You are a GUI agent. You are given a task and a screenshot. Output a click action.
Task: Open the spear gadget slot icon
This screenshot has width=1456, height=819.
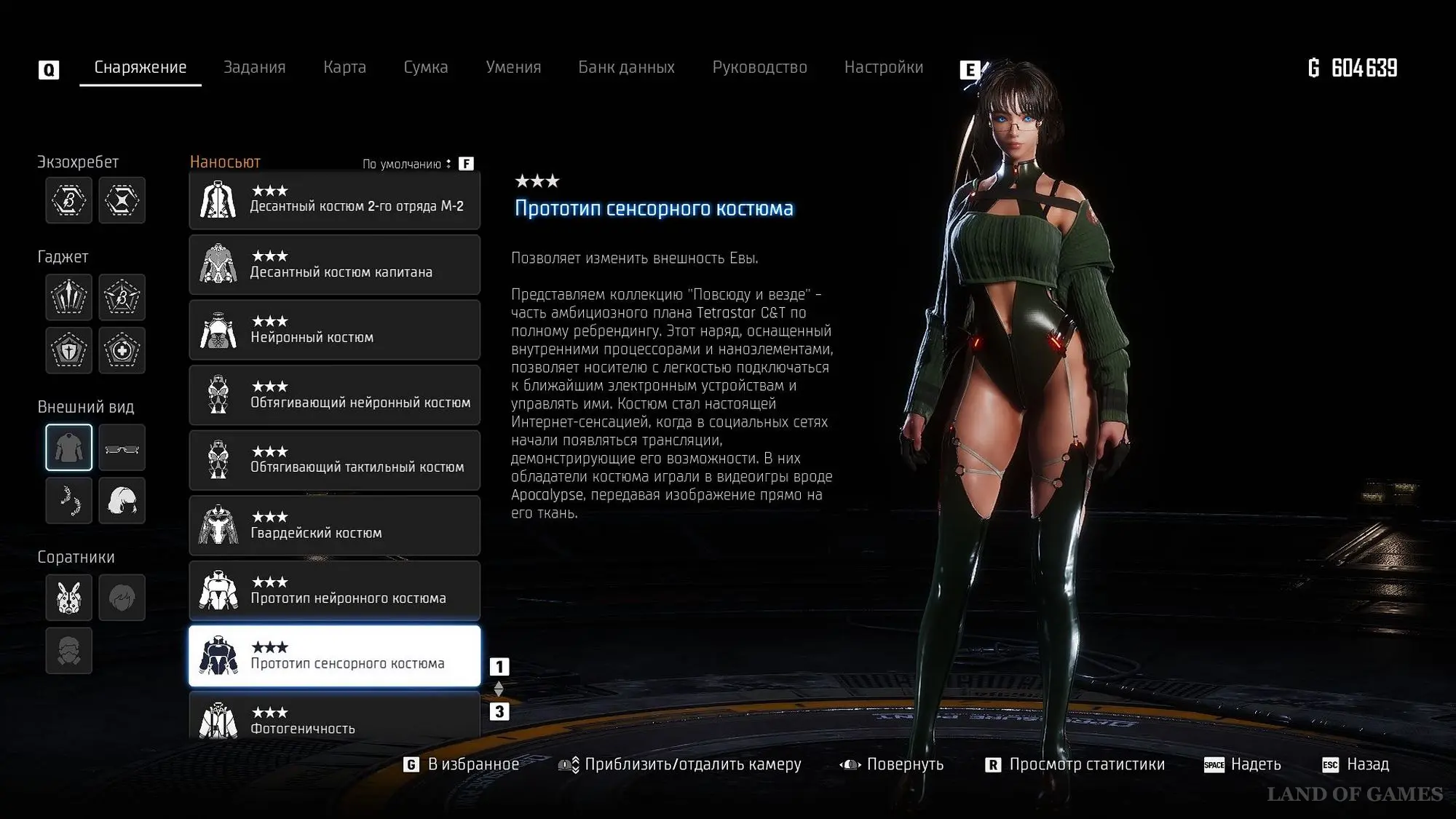tap(69, 297)
